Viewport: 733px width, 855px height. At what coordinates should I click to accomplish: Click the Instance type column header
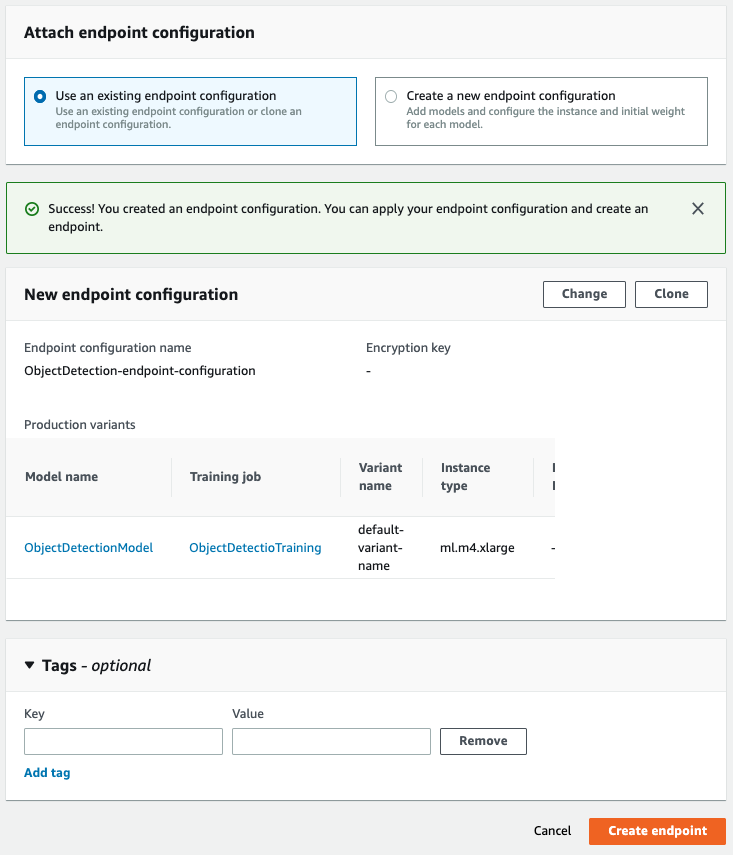click(x=466, y=477)
